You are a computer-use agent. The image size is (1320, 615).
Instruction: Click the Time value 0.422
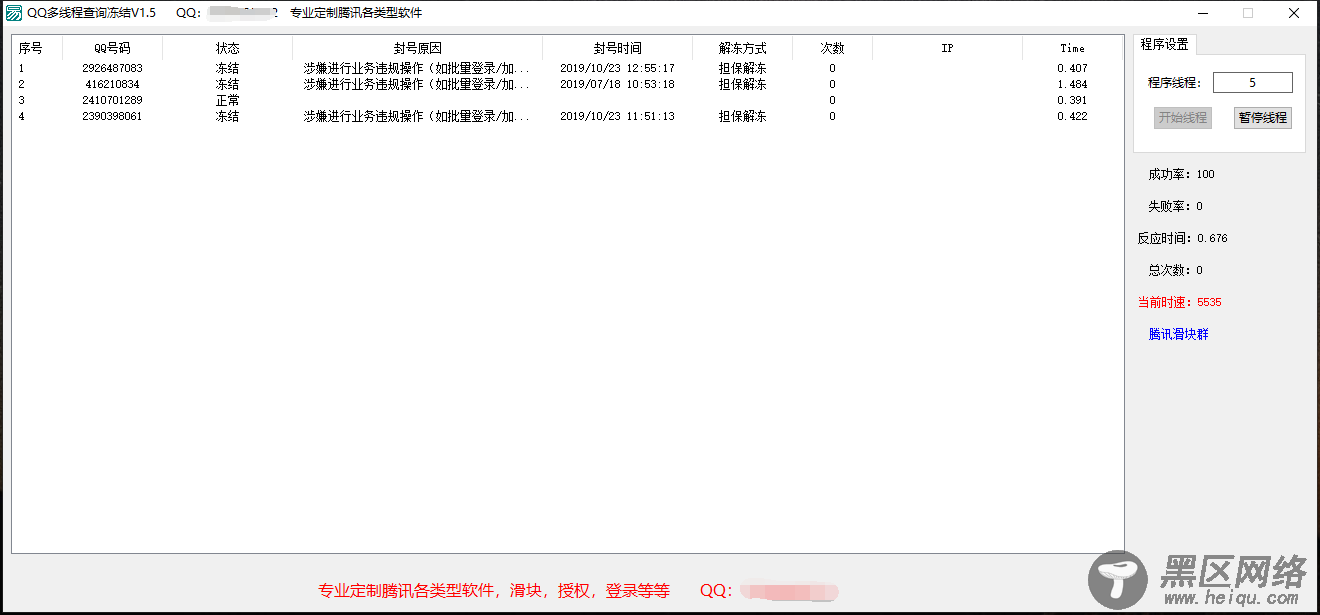(x=1072, y=116)
